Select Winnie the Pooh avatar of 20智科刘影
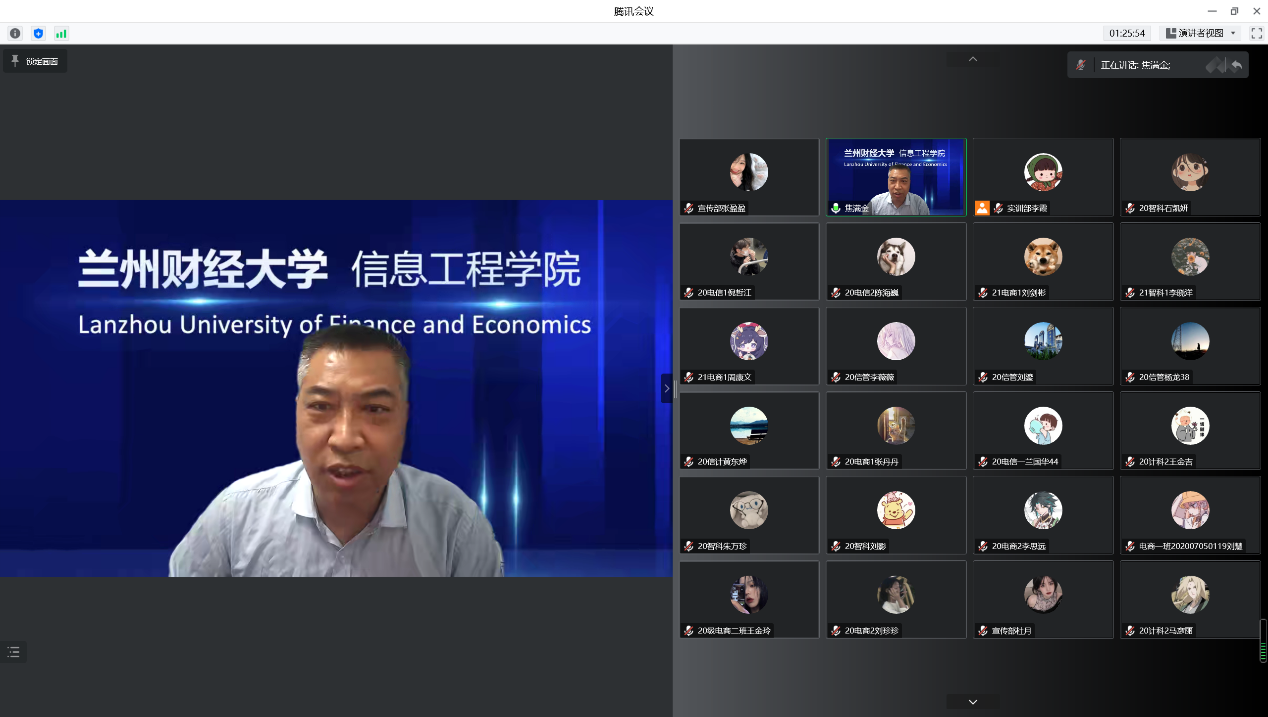The height and width of the screenshot is (717, 1268). pos(896,510)
